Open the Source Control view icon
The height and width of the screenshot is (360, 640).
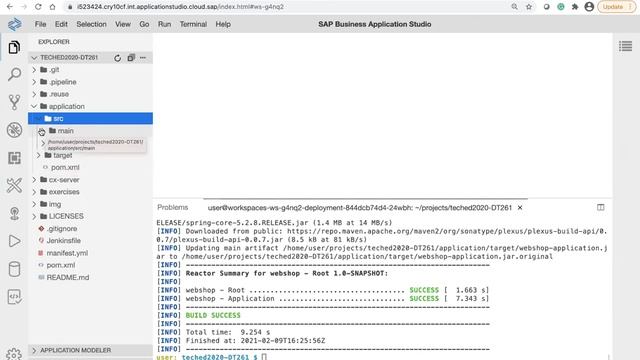click(14, 102)
